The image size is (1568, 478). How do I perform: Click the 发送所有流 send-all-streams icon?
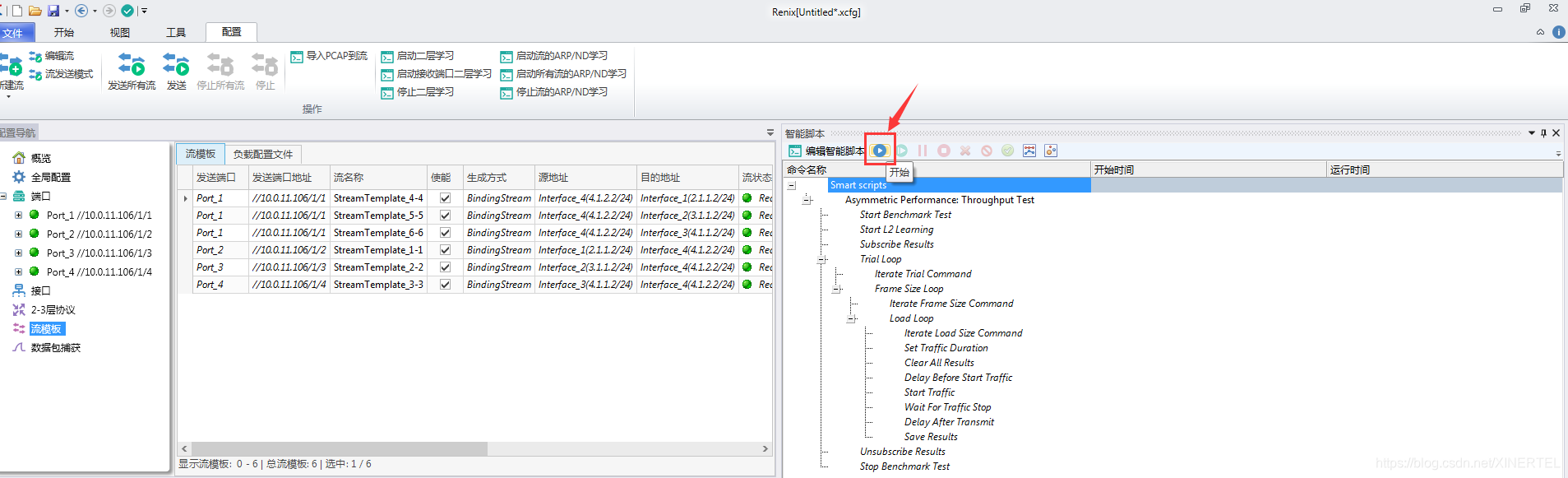coord(132,64)
